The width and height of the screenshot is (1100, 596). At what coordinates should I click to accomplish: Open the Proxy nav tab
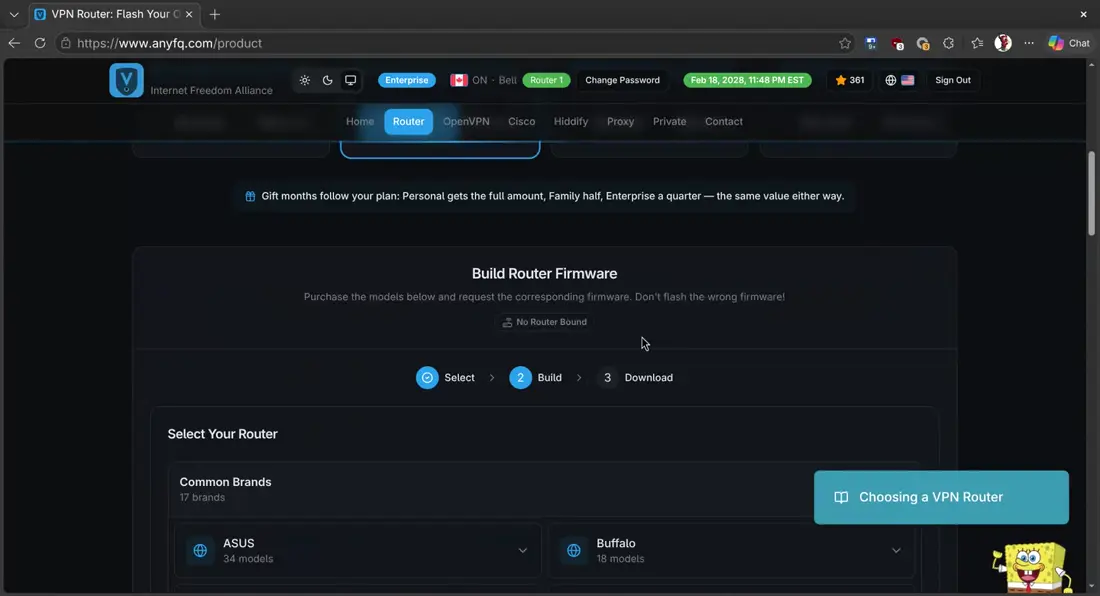tap(620, 121)
